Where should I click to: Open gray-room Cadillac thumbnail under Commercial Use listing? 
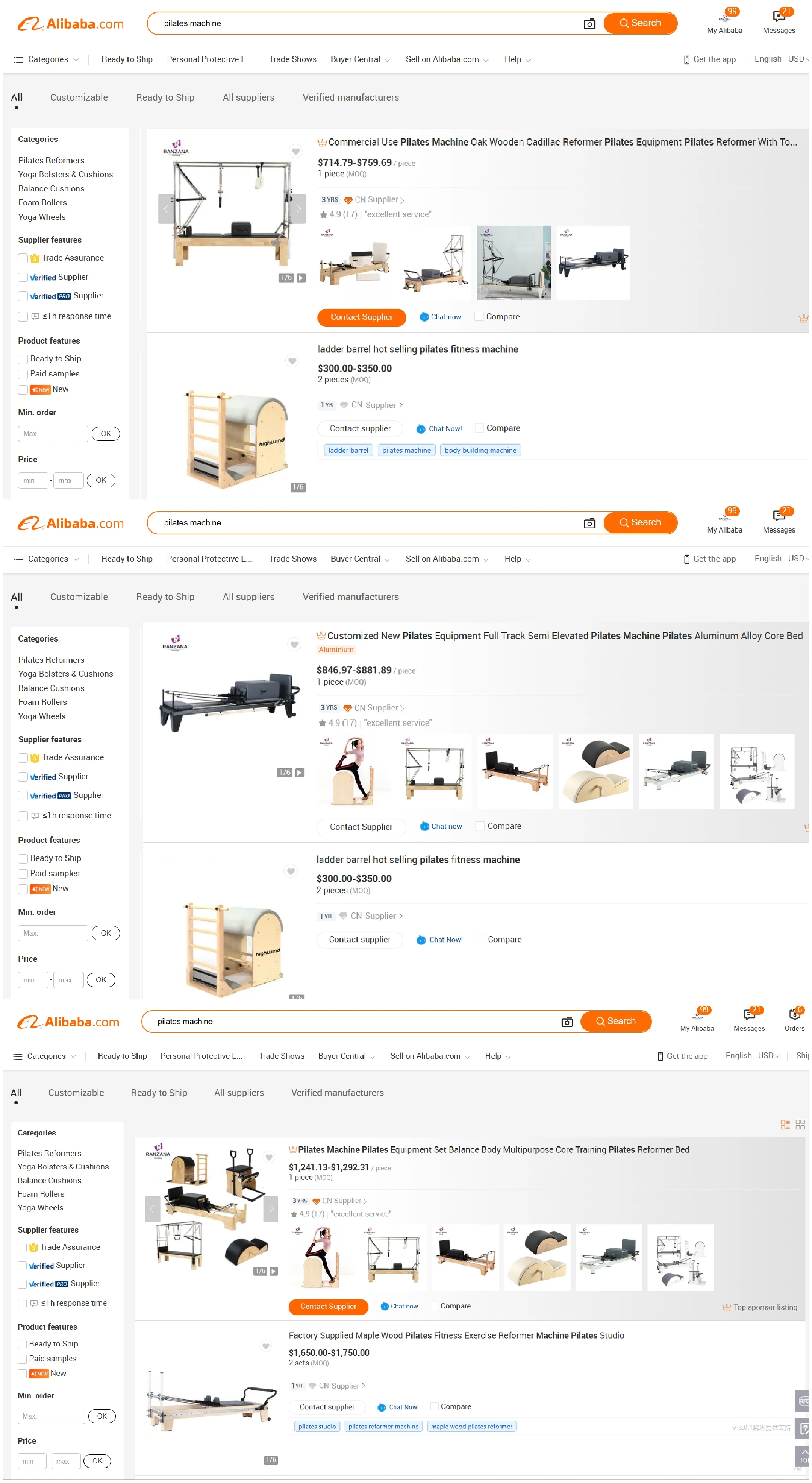click(513, 263)
